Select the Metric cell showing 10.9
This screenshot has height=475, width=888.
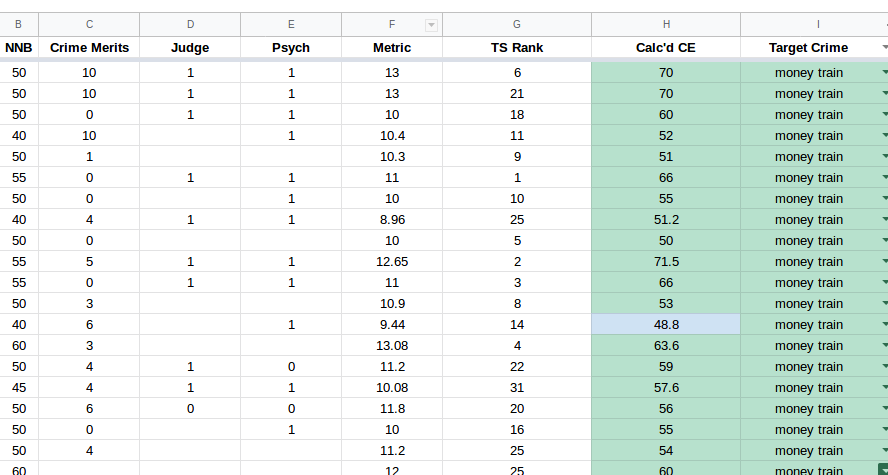[392, 303]
